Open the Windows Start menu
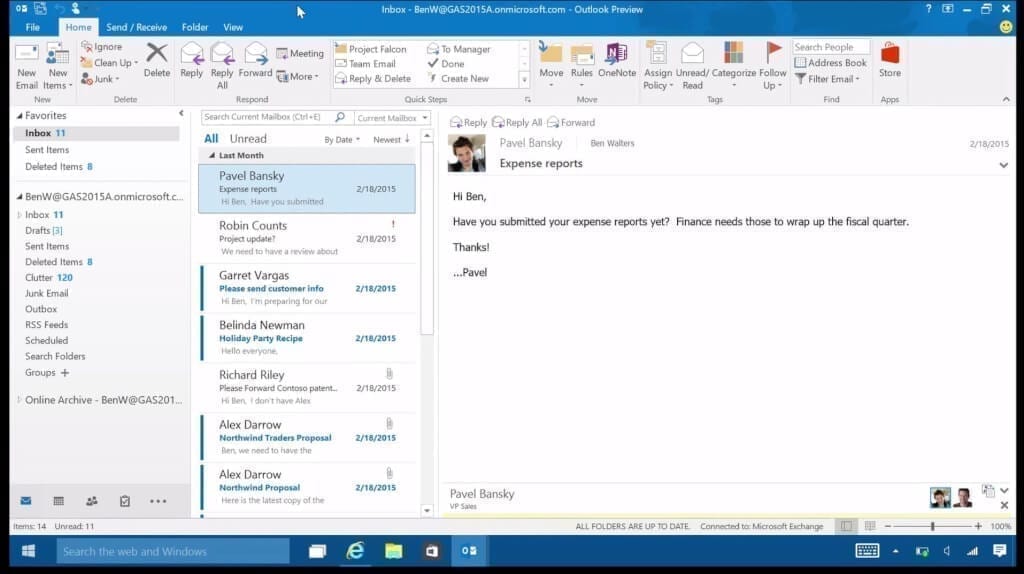This screenshot has width=1024, height=574. [x=28, y=551]
